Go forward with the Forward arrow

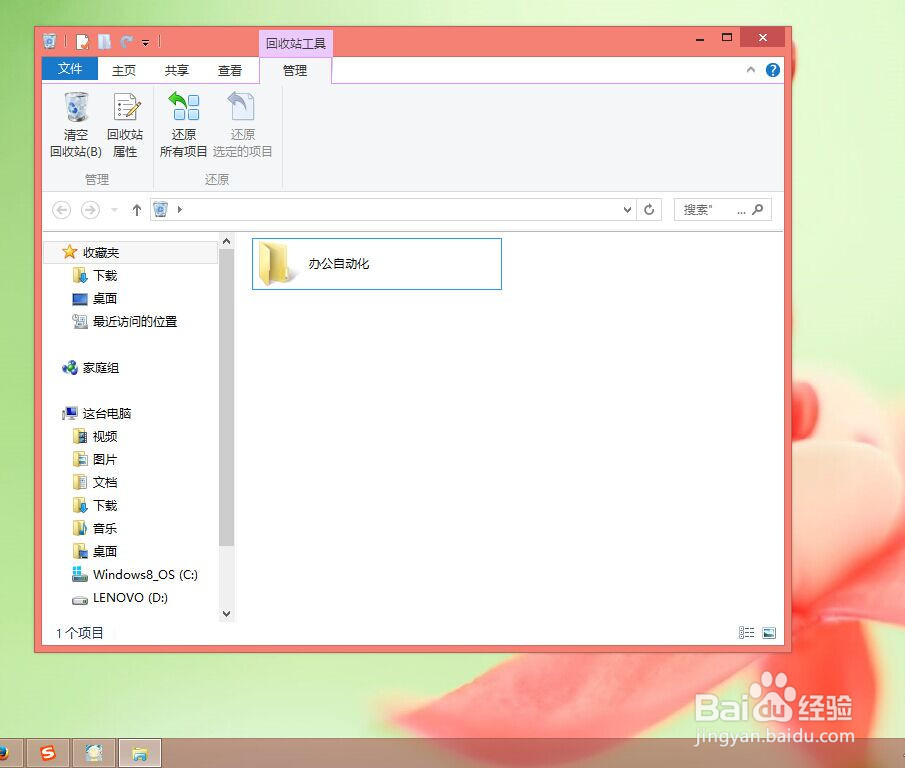click(x=90, y=209)
